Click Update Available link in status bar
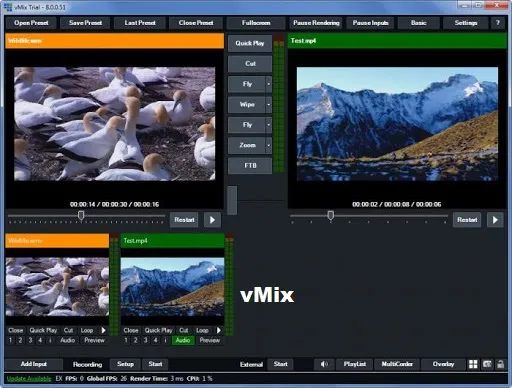 [x=29, y=379]
